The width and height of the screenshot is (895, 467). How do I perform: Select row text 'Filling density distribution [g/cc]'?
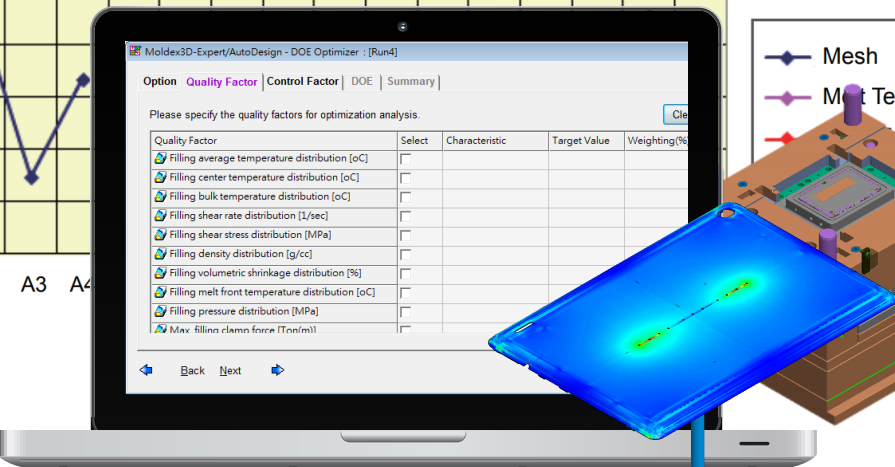[x=240, y=254]
